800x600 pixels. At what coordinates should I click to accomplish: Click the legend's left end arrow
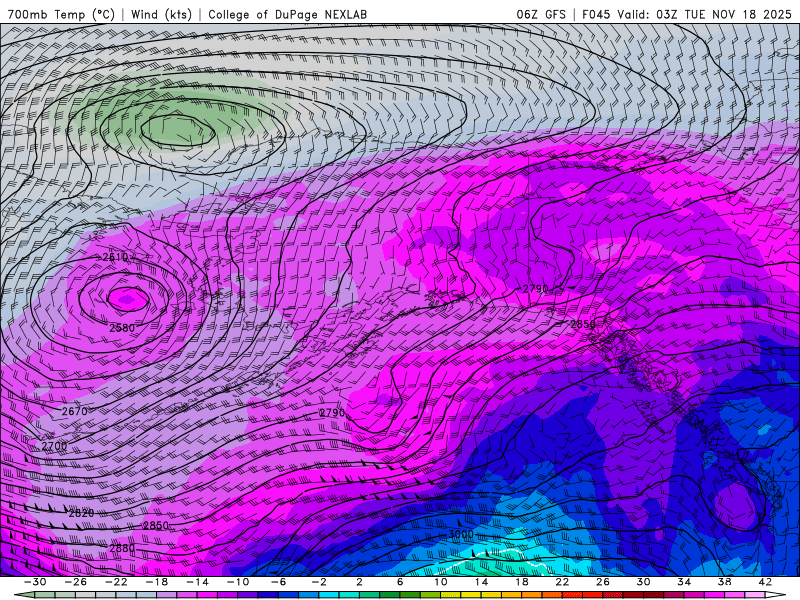pos(24,595)
